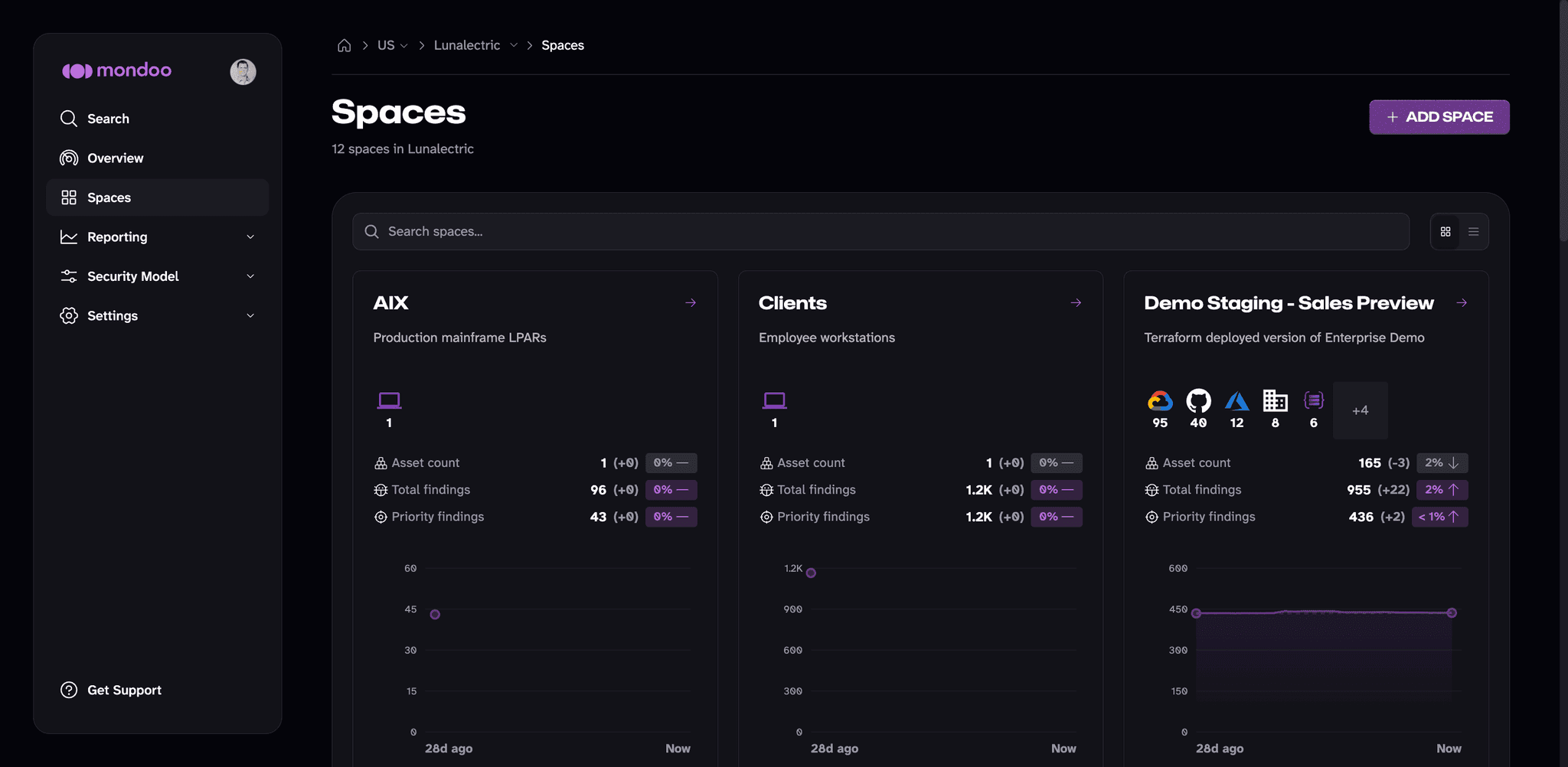Image resolution: width=1568 pixels, height=767 pixels.
Task: Switch to list view layout
Action: (1473, 232)
